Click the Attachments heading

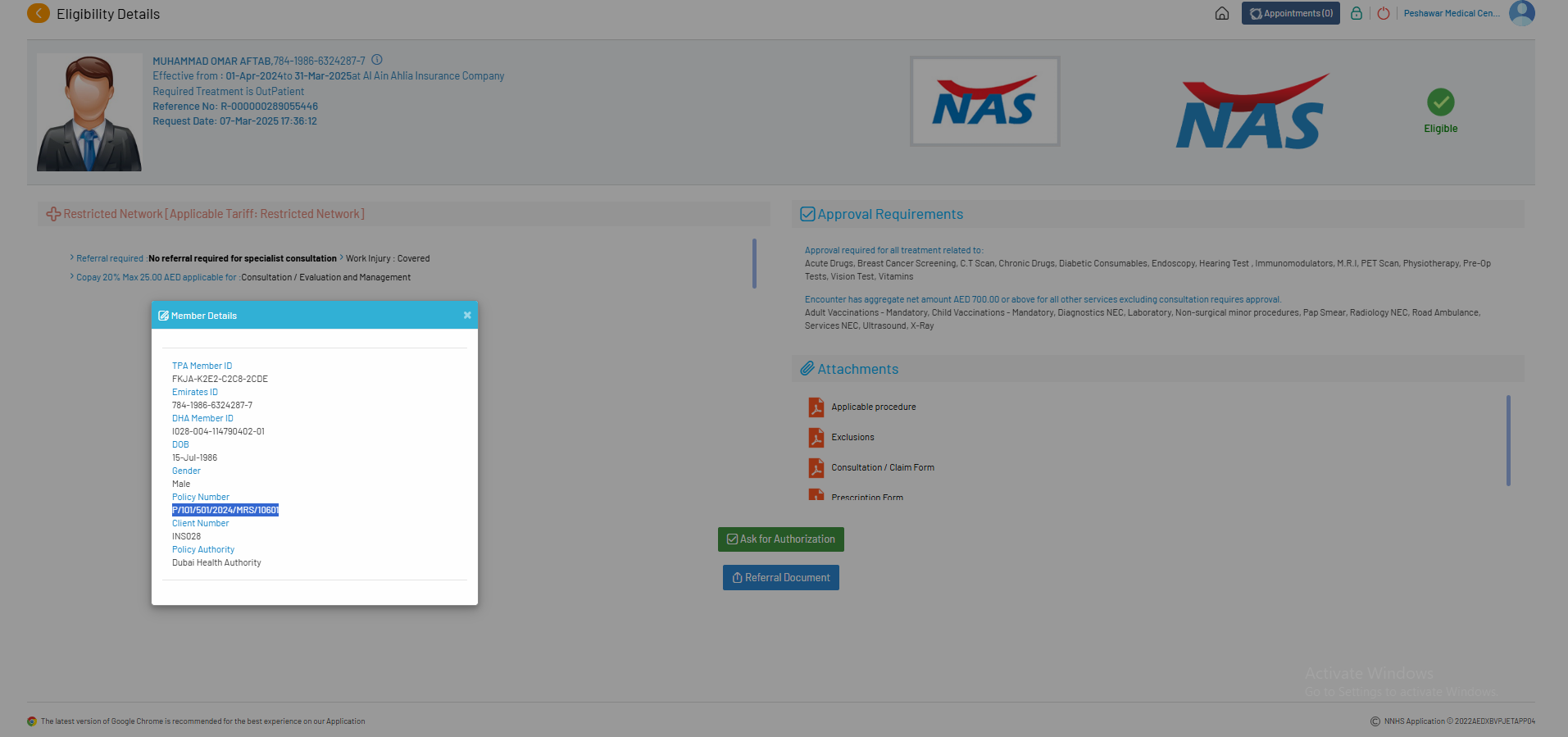tap(857, 369)
